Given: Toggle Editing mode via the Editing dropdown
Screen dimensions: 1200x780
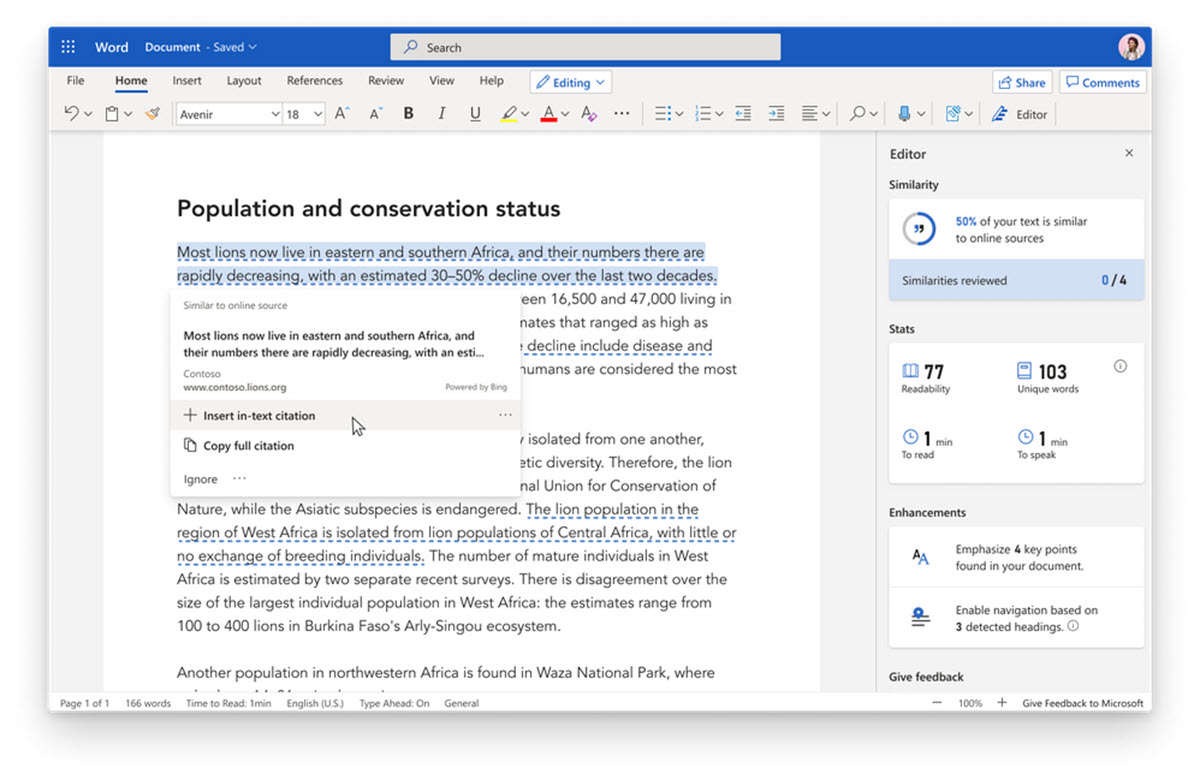Looking at the screenshot, I should coord(570,81).
